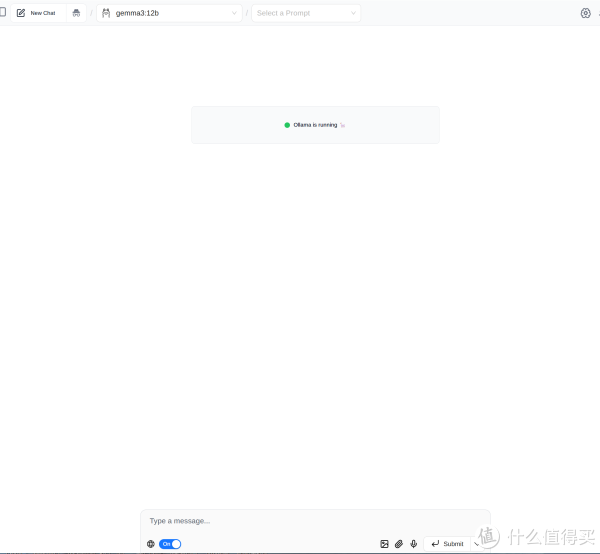600x554 pixels.
Task: Attach a file with the paperclip icon
Action: tap(399, 544)
